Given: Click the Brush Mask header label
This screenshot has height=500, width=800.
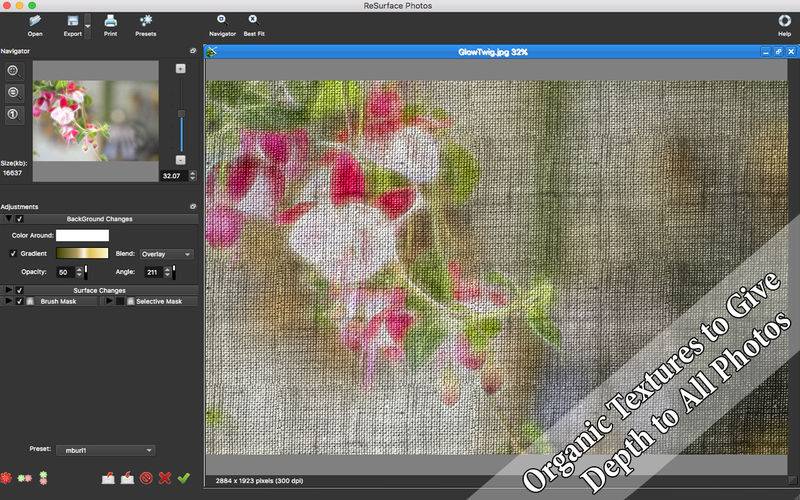Looking at the screenshot, I should point(58,302).
